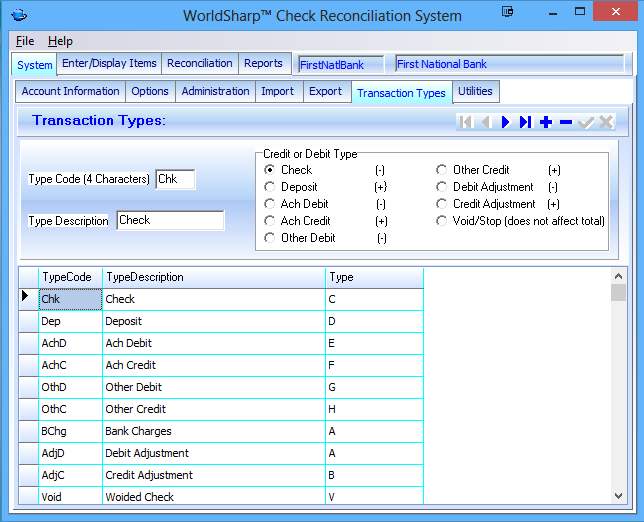Delete record with minus icon
Image resolution: width=644 pixels, height=522 pixels.
point(566,122)
